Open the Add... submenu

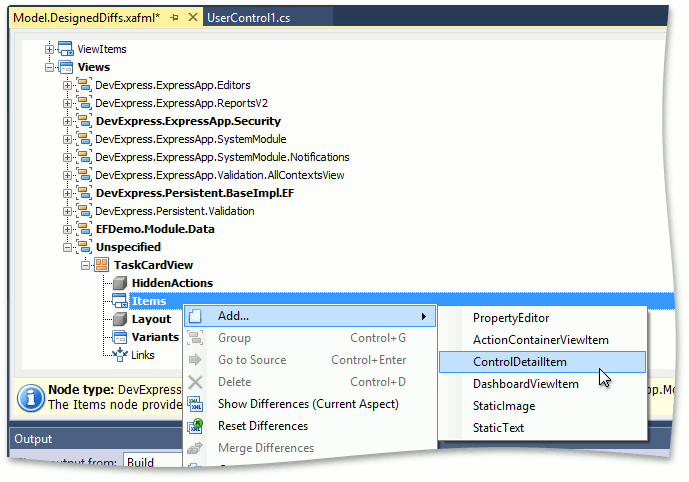pyautogui.click(x=310, y=316)
